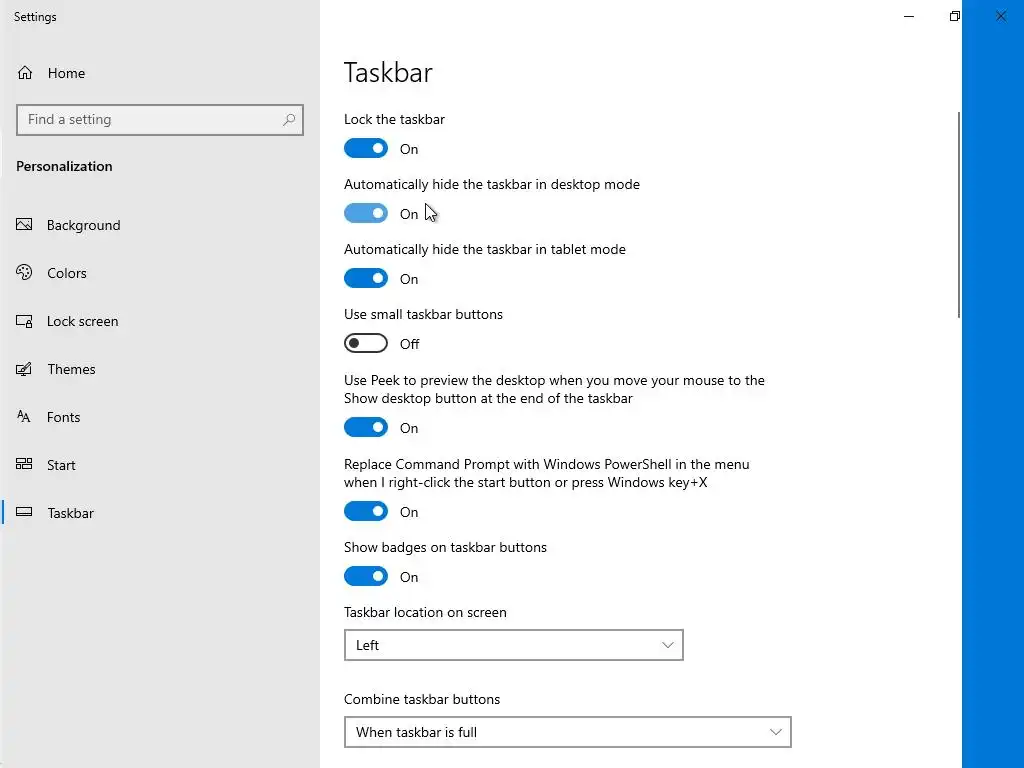
Task: Turn off Show badges on taskbar buttons
Action: (x=366, y=577)
